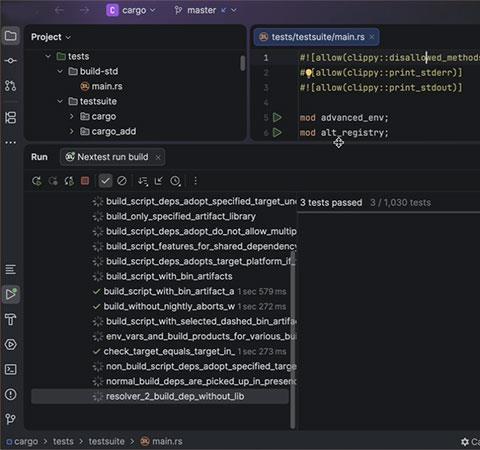Screen dimensions: 480x450
Task: Select test normal_build_deps_are_picked_up_in_presen
Action: pos(201,381)
